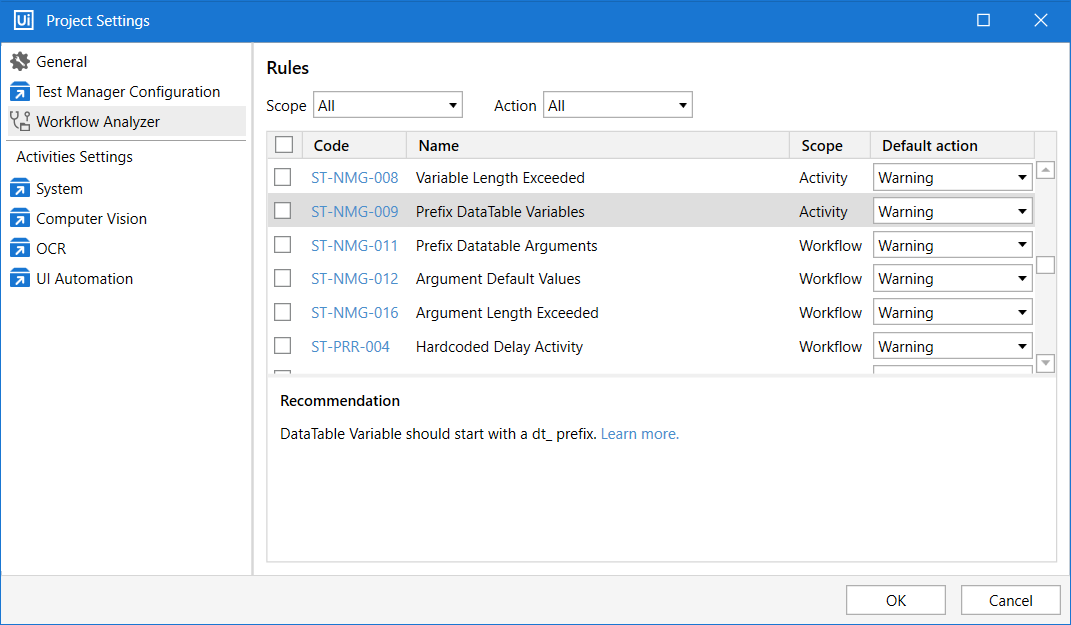Image resolution: width=1071 pixels, height=625 pixels.
Task: Click the Workflow Analyzer icon
Action: (20, 122)
